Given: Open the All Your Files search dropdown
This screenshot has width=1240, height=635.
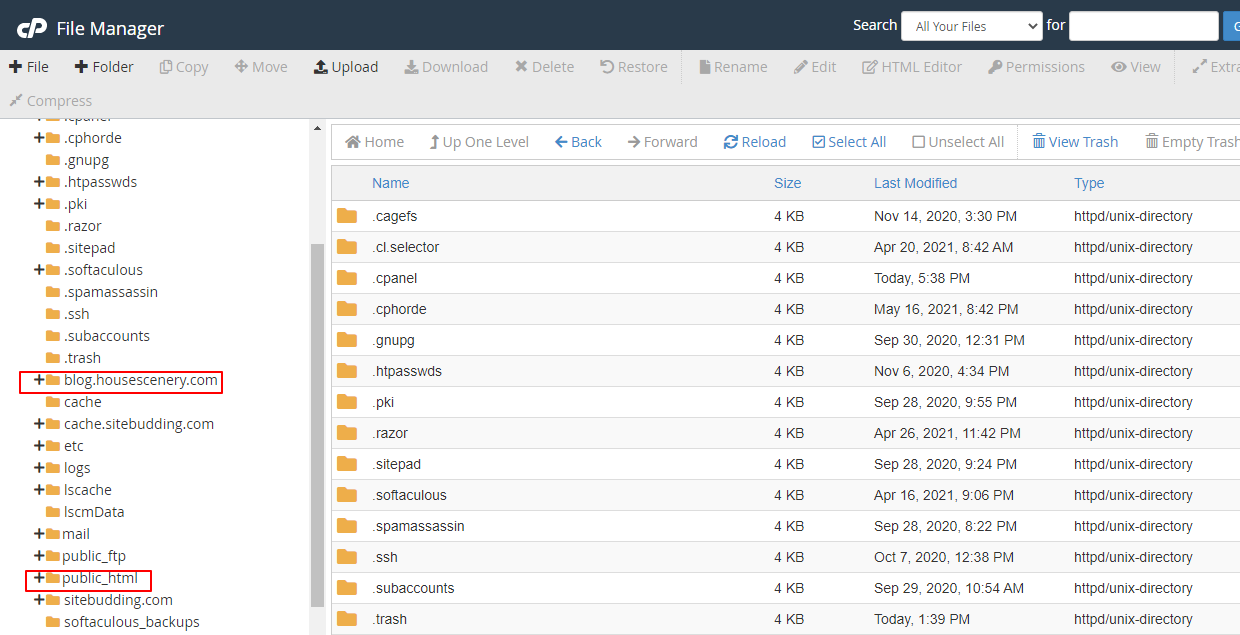Looking at the screenshot, I should (971, 26).
